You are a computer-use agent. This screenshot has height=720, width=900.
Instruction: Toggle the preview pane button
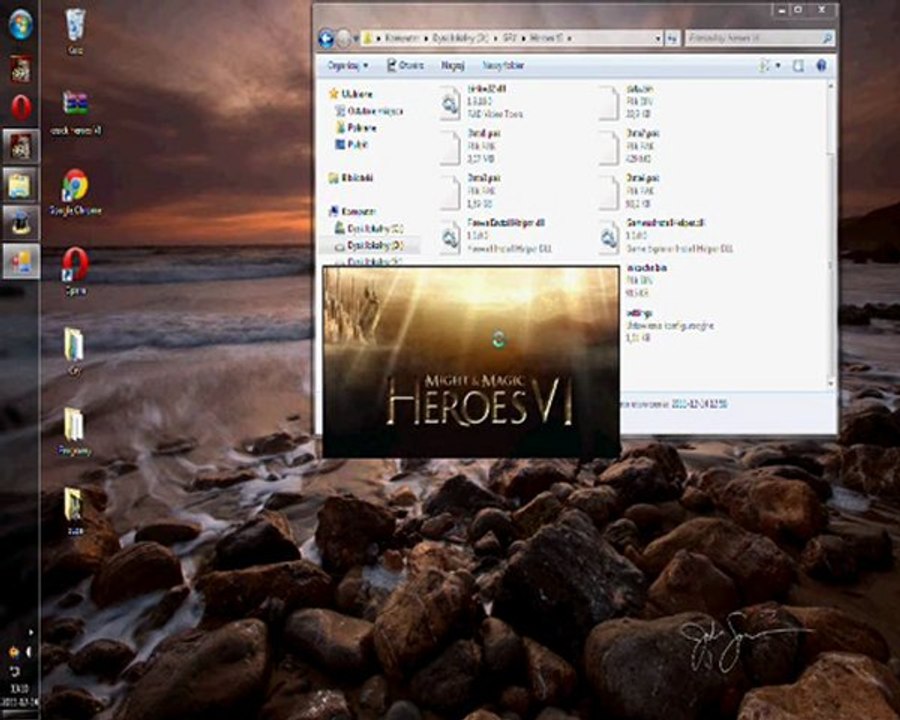[798, 65]
